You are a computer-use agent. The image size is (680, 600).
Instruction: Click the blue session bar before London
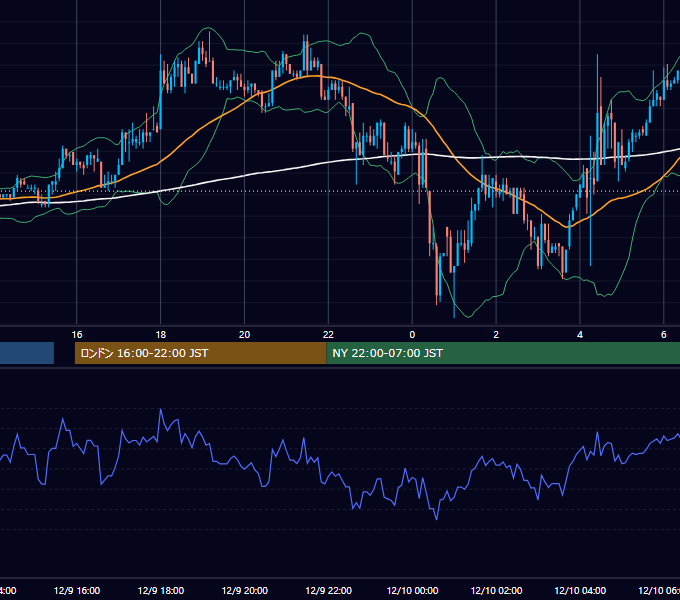[x=27, y=353]
